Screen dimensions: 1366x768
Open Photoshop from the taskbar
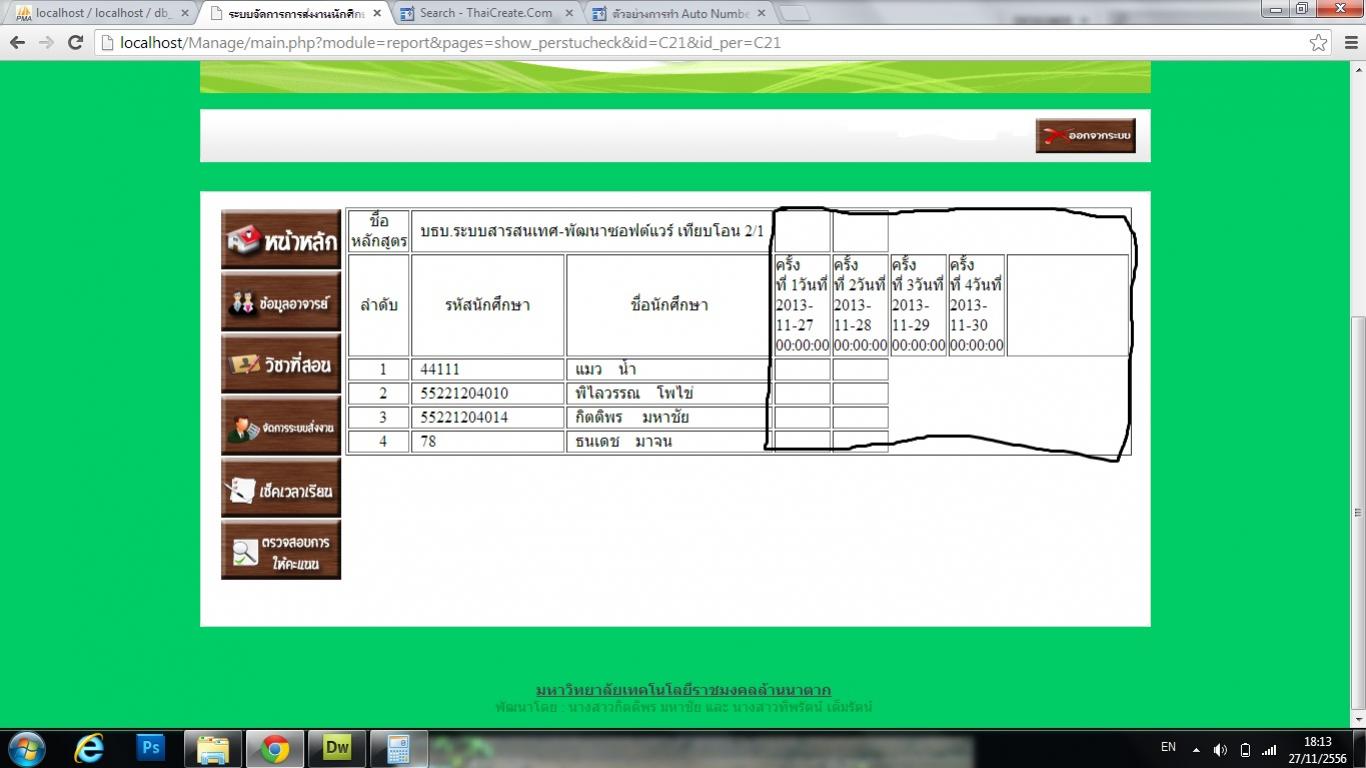coord(151,748)
